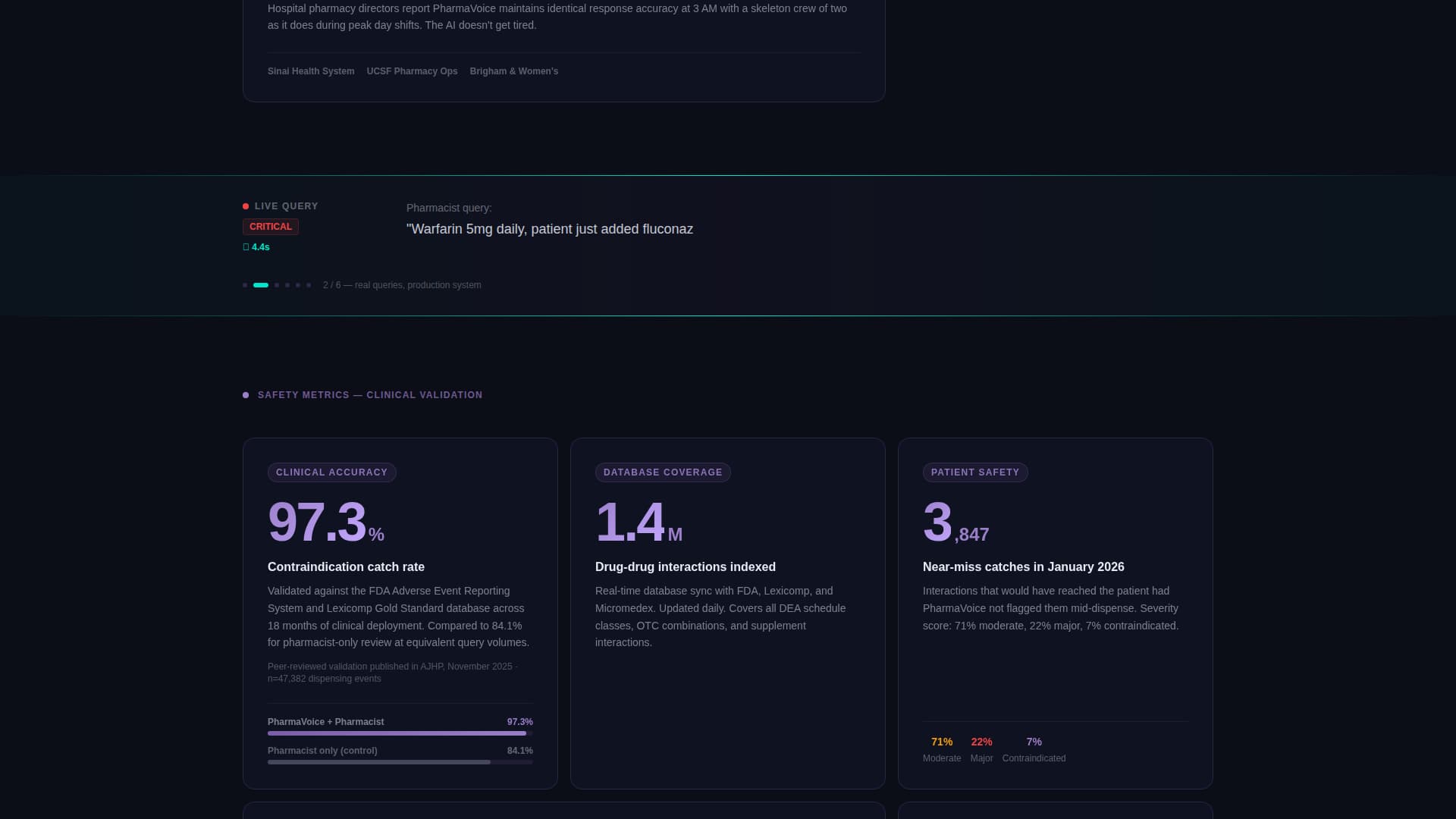Click the mid-dispense interactions description paragraph
The height and width of the screenshot is (819, 1456).
[x=1051, y=608]
